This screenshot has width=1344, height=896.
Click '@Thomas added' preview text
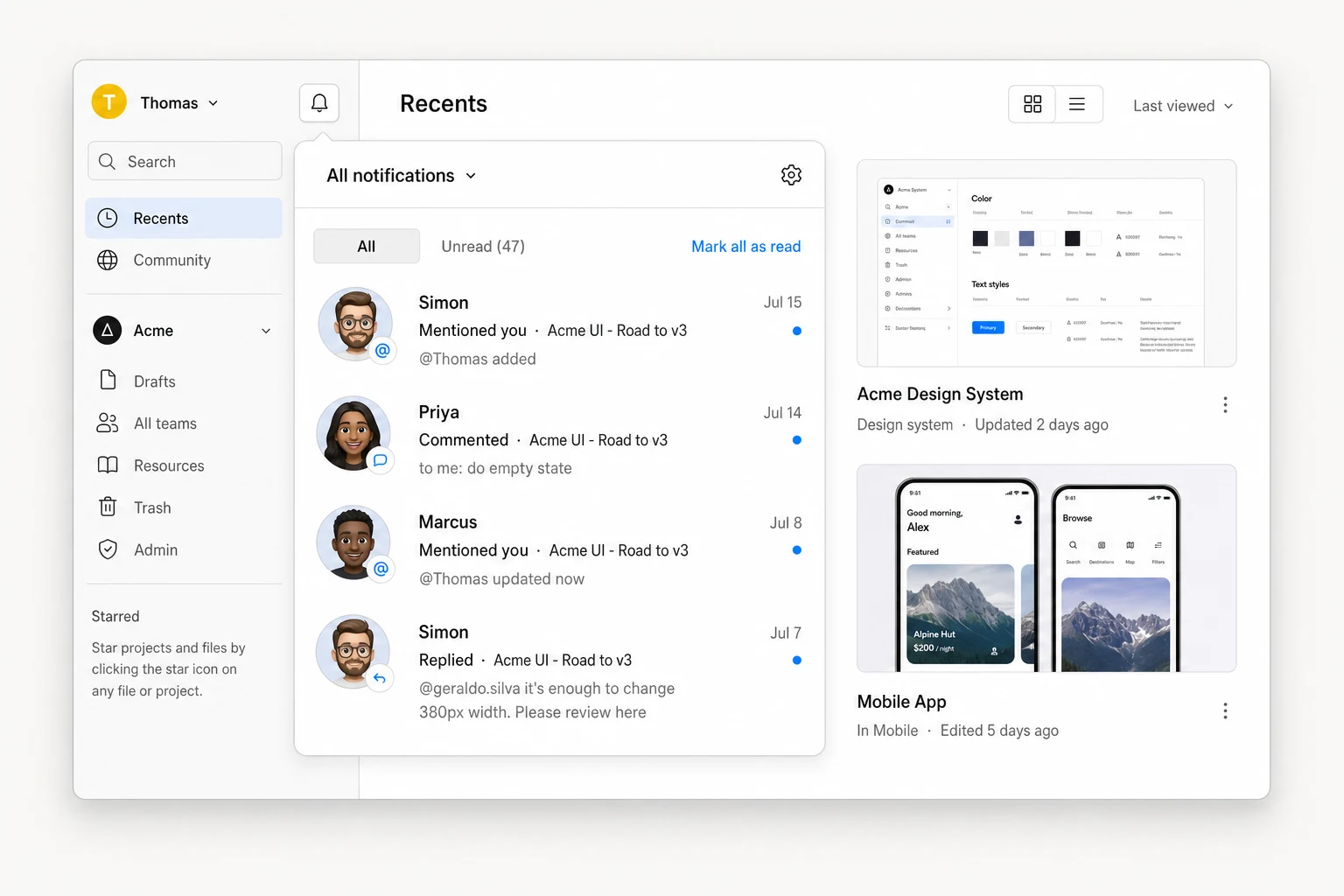478,359
